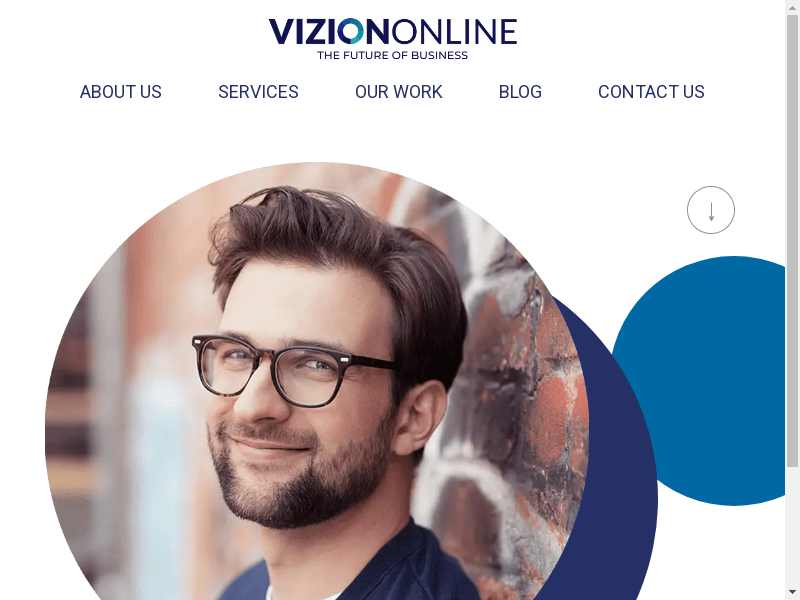
Task: Open the Services menu item
Action: [x=258, y=92]
